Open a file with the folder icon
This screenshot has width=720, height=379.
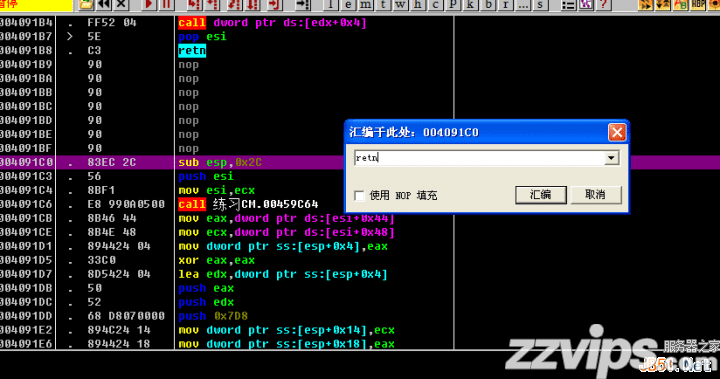[x=86, y=5]
